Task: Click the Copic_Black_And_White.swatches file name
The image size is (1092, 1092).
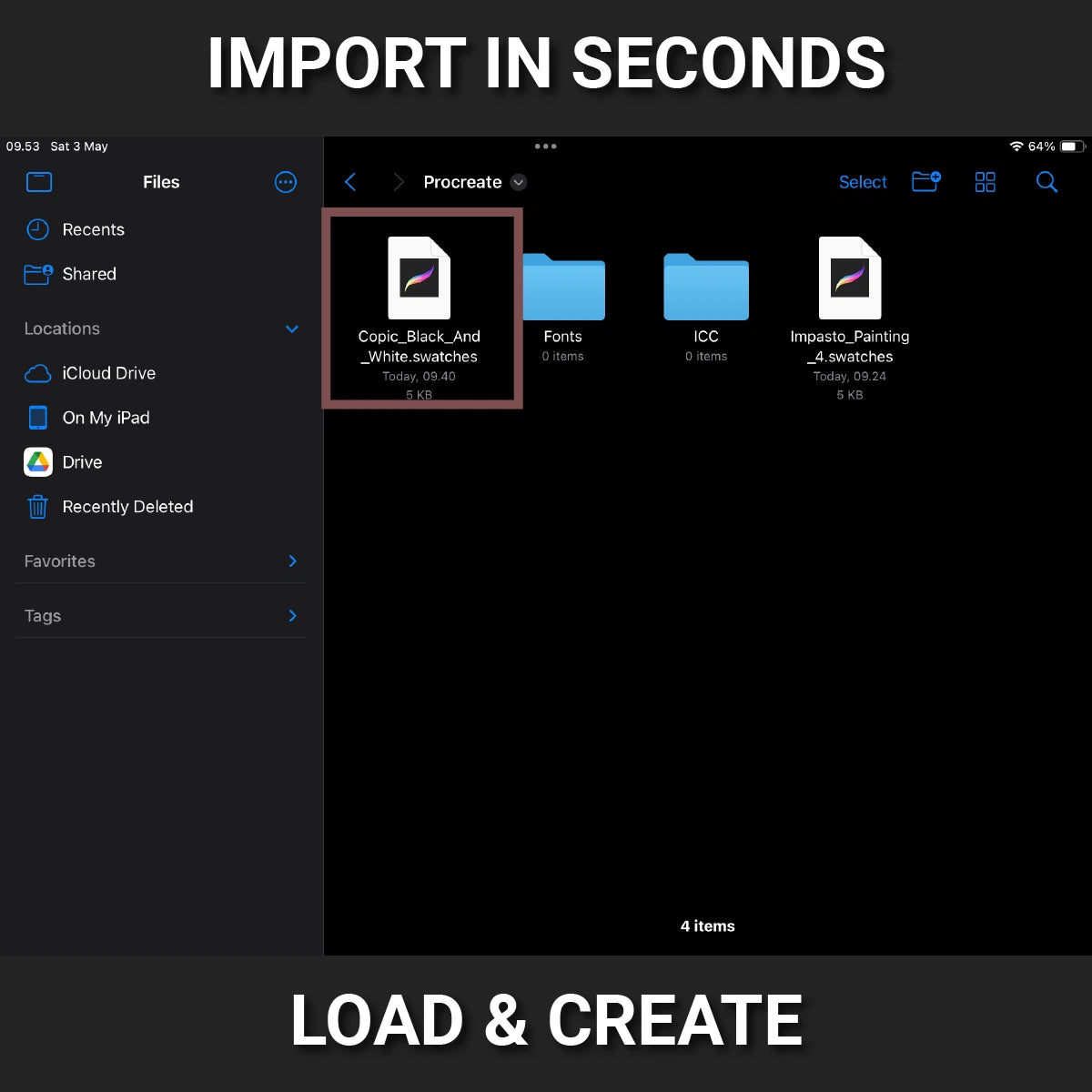Action: click(420, 347)
